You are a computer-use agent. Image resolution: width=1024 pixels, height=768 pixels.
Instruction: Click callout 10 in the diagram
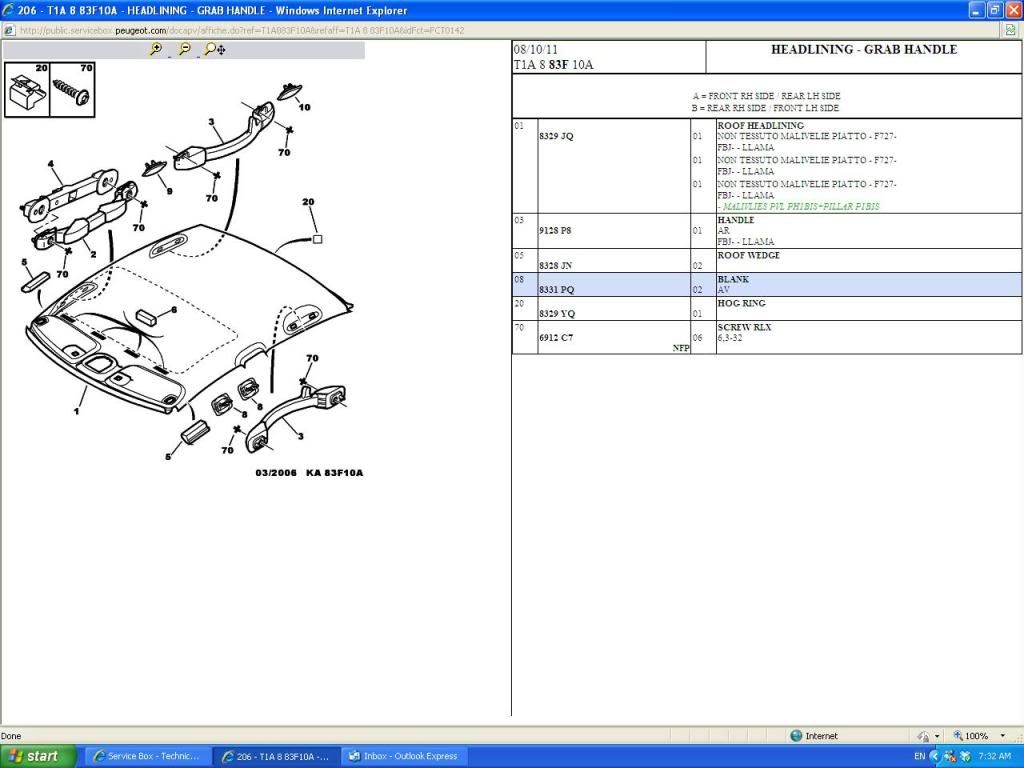coord(304,107)
